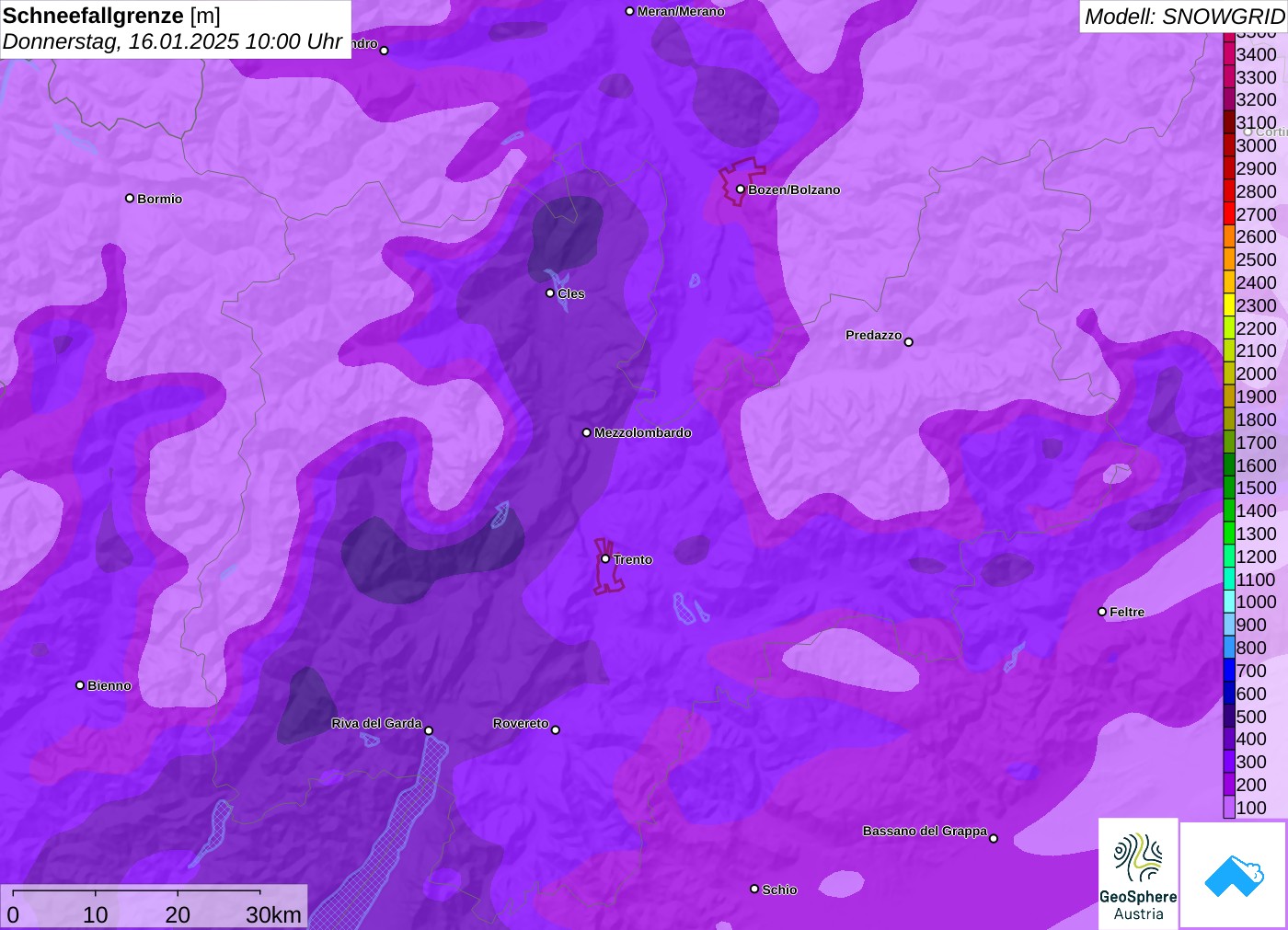
Task: Select the Bassano del Grappa label
Action: pos(925,831)
